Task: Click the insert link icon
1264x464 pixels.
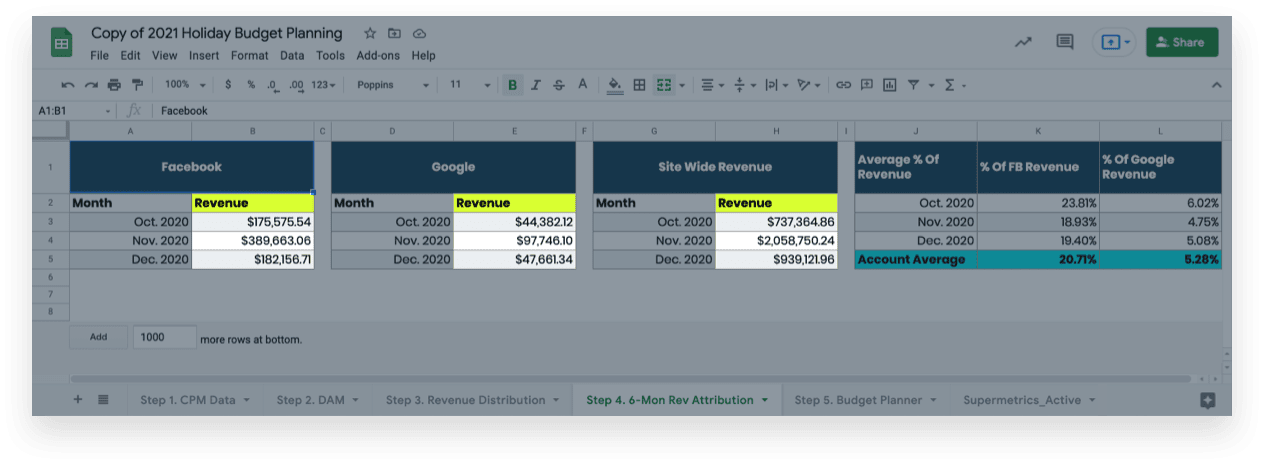Action: pos(843,85)
